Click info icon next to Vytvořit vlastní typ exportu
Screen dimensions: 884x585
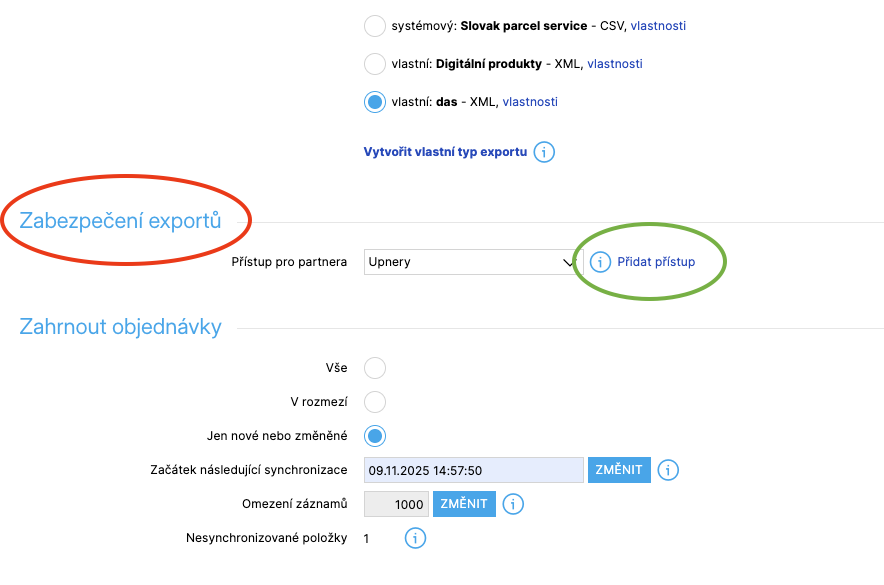544,152
